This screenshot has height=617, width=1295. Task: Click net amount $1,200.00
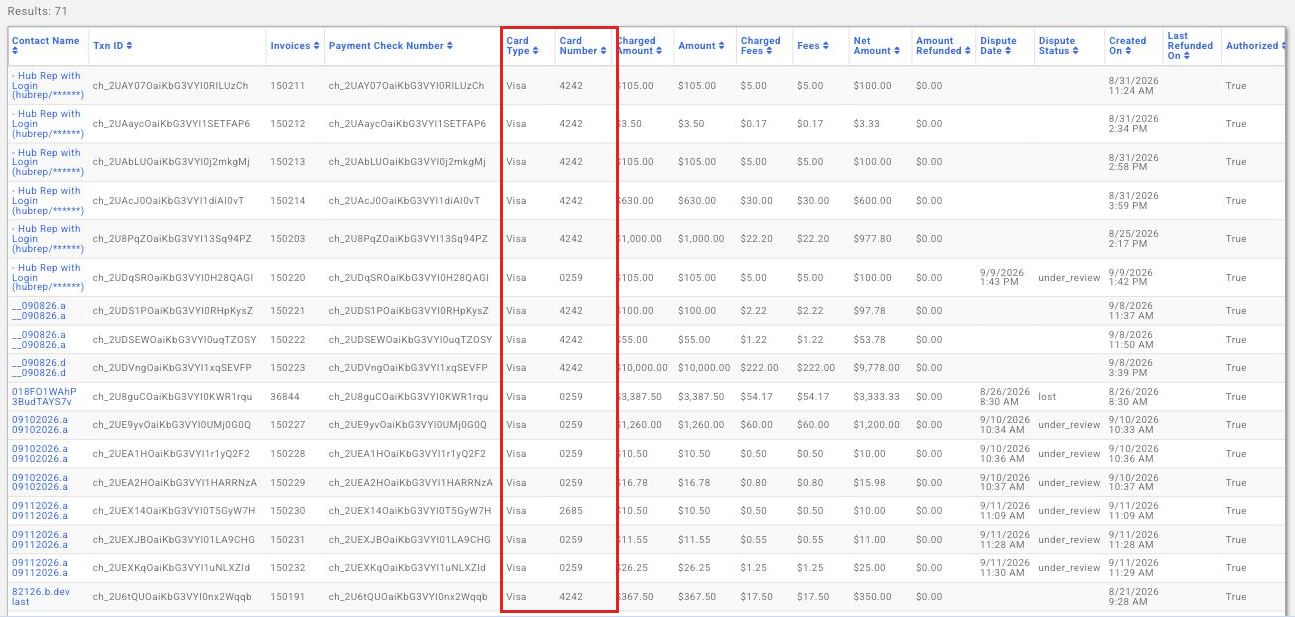(x=876, y=425)
